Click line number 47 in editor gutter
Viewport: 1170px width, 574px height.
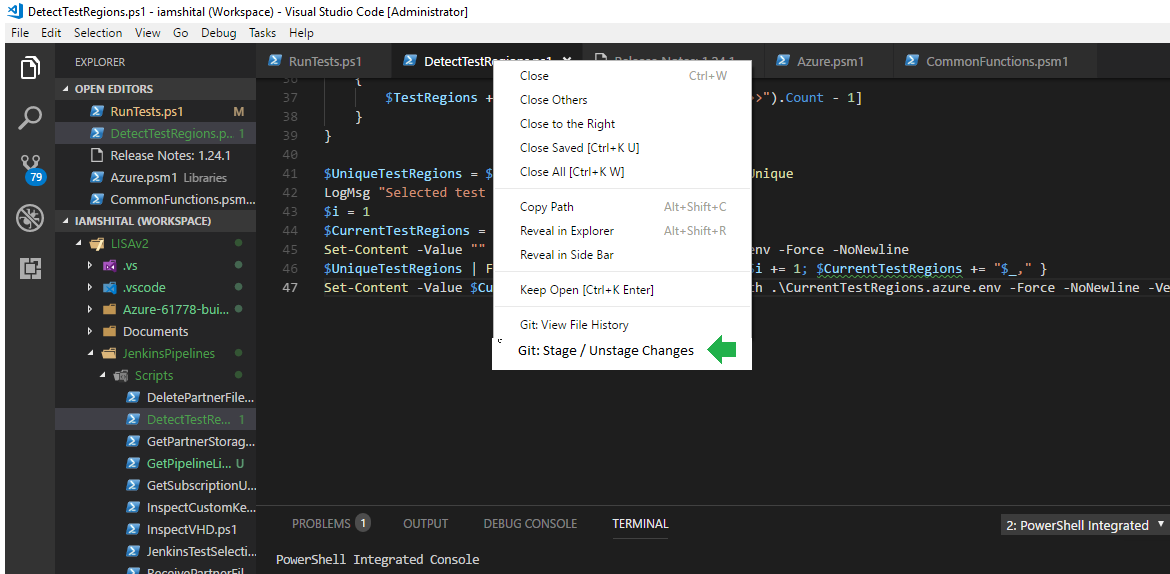289,287
